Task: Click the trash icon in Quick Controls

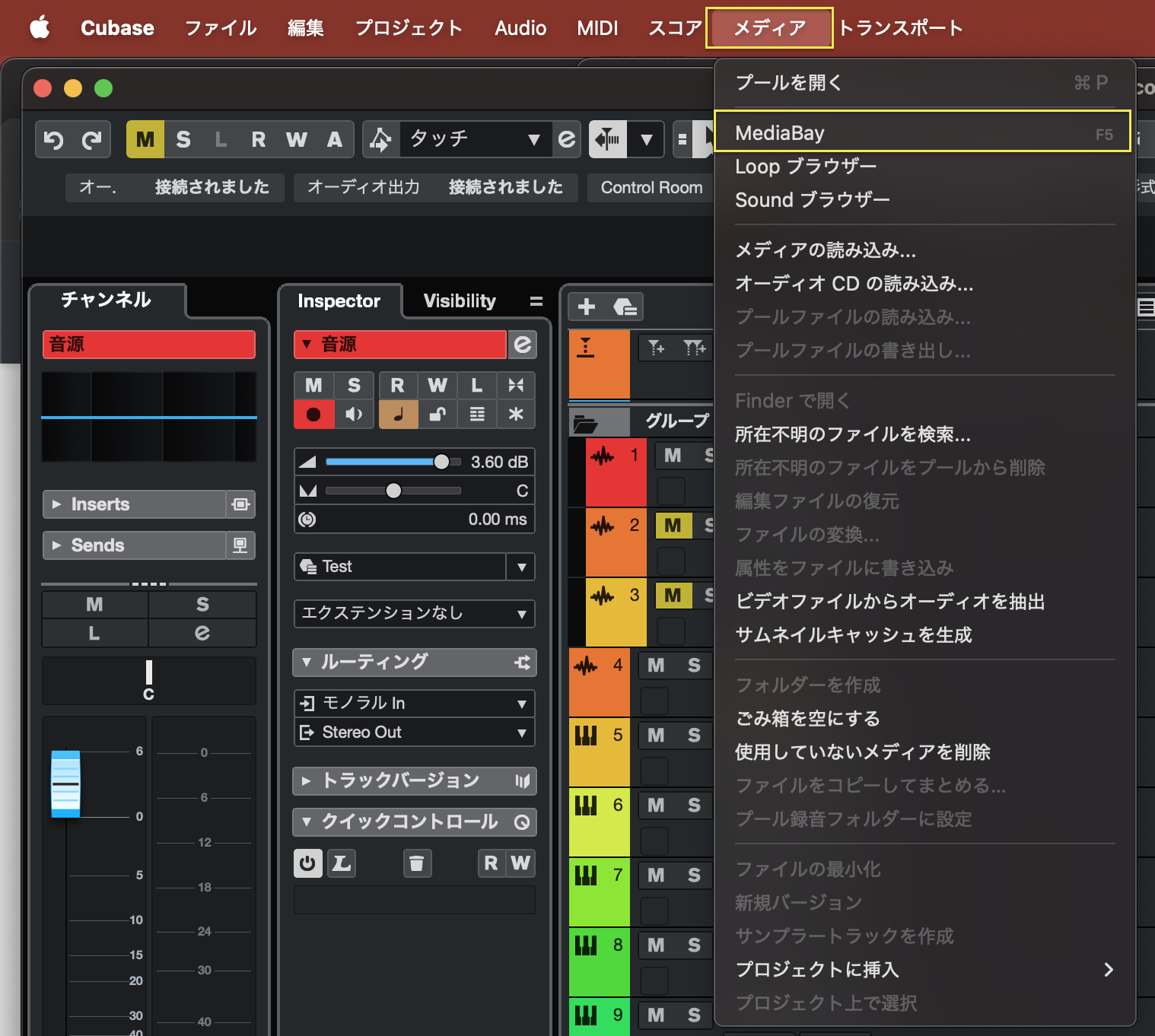Action: pyautogui.click(x=416, y=863)
